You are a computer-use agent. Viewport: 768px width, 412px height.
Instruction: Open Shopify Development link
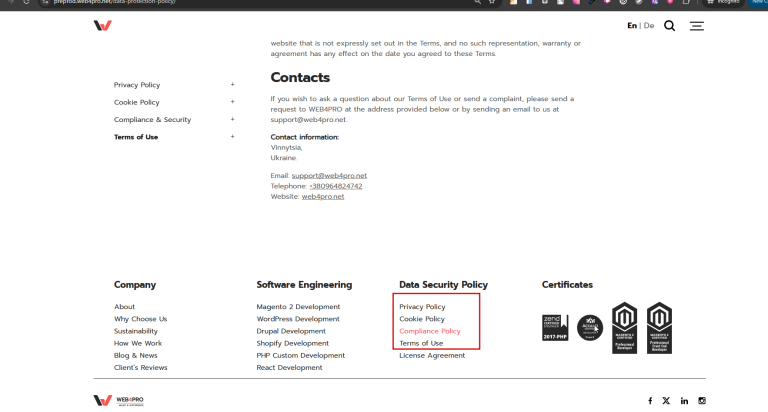point(293,343)
